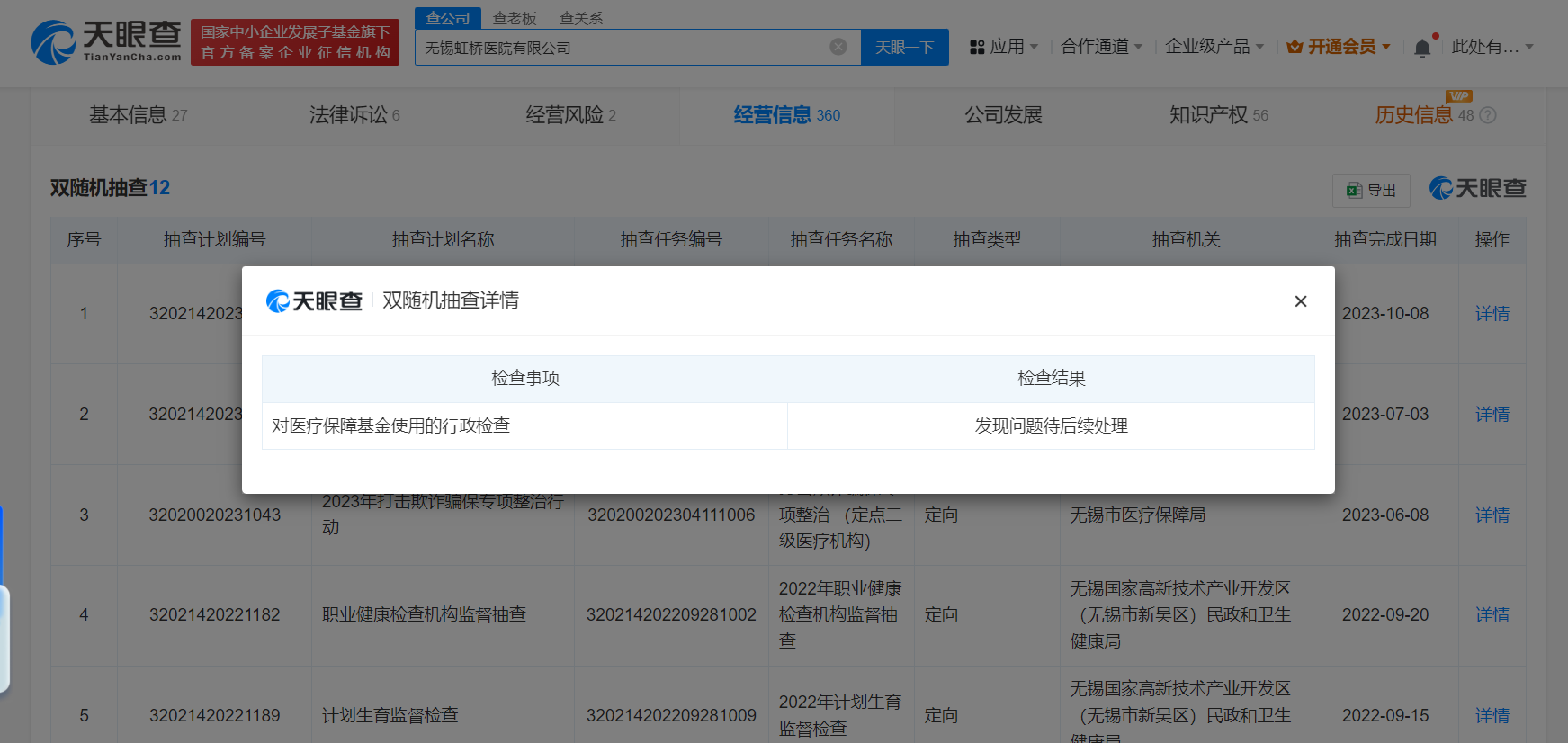
Task: Open the 公司发展 tab
Action: click(x=1003, y=115)
